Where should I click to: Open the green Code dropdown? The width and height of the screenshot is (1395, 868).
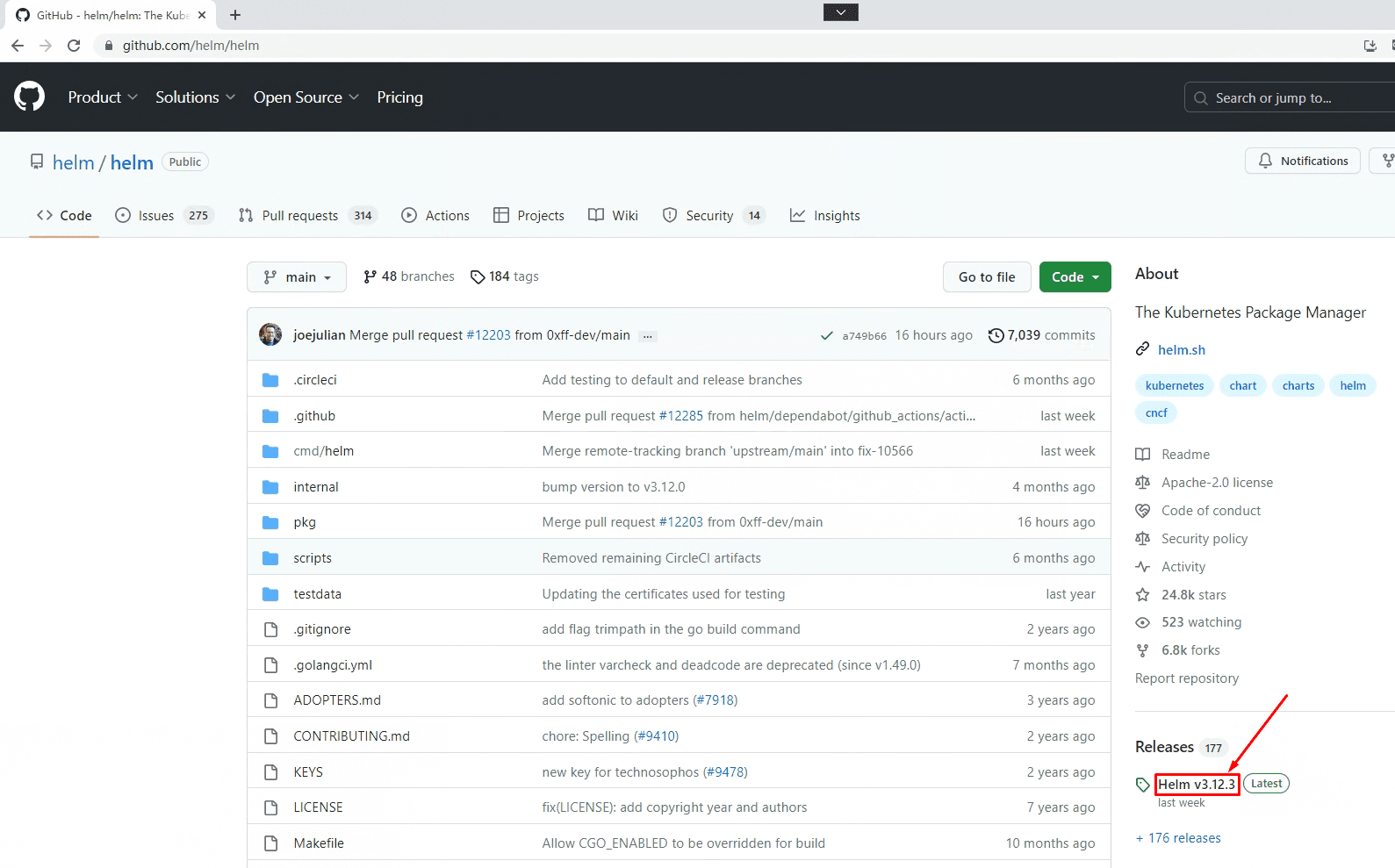pyautogui.click(x=1075, y=277)
